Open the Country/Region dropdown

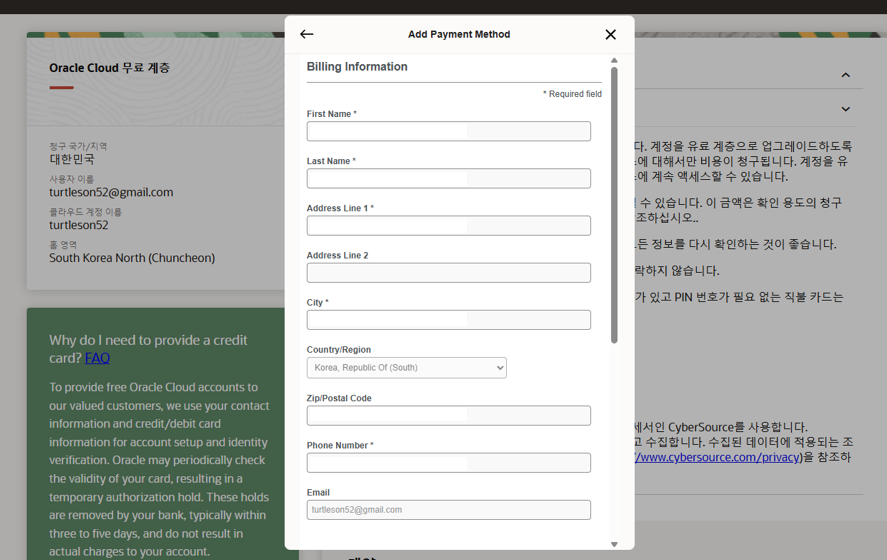(x=407, y=368)
